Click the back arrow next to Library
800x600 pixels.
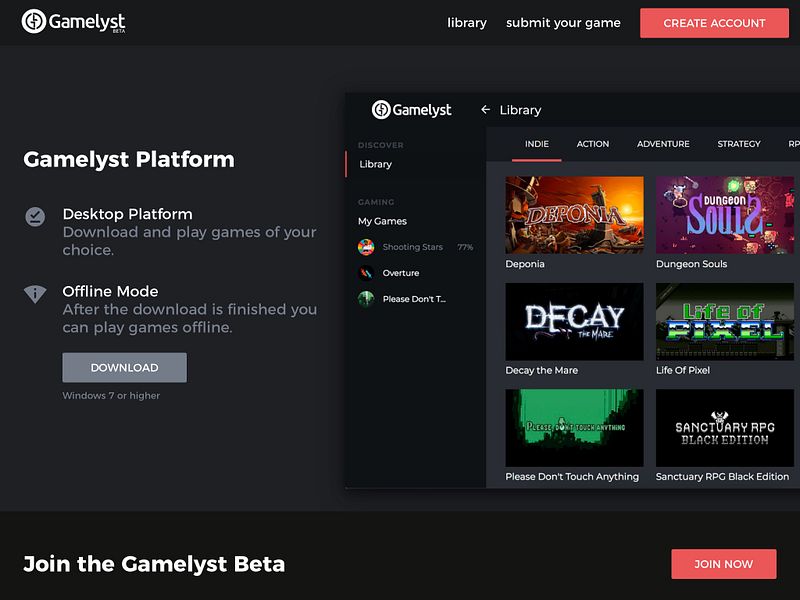pos(487,110)
